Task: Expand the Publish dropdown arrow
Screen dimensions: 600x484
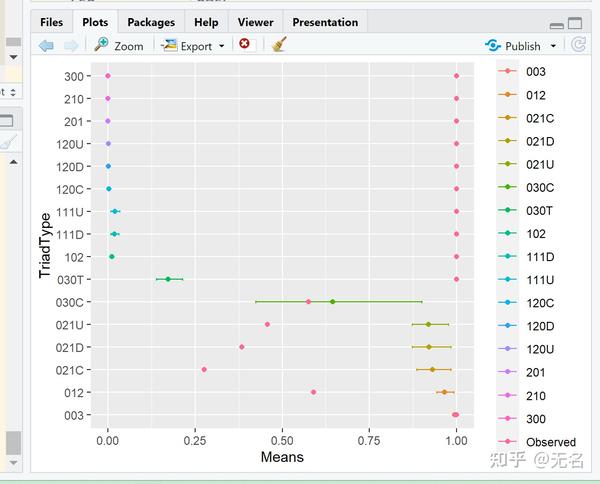Action: pos(551,46)
